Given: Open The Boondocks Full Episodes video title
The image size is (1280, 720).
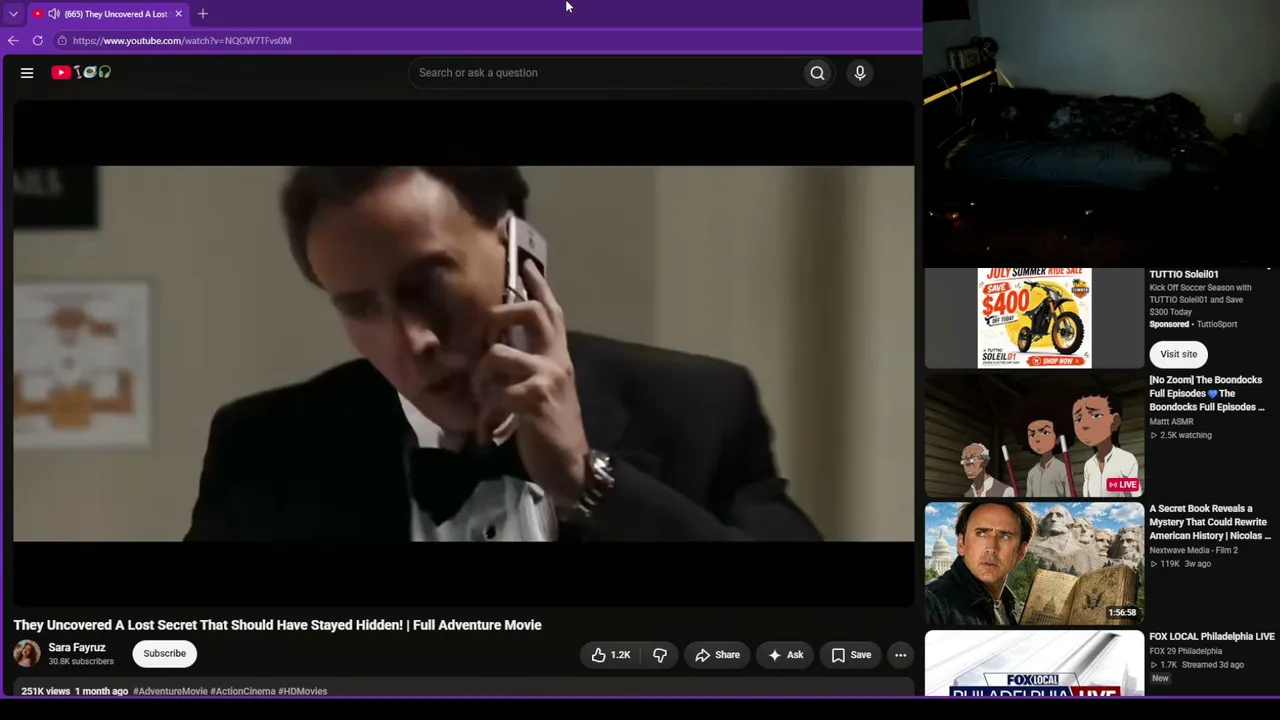Looking at the screenshot, I should coord(1207,393).
